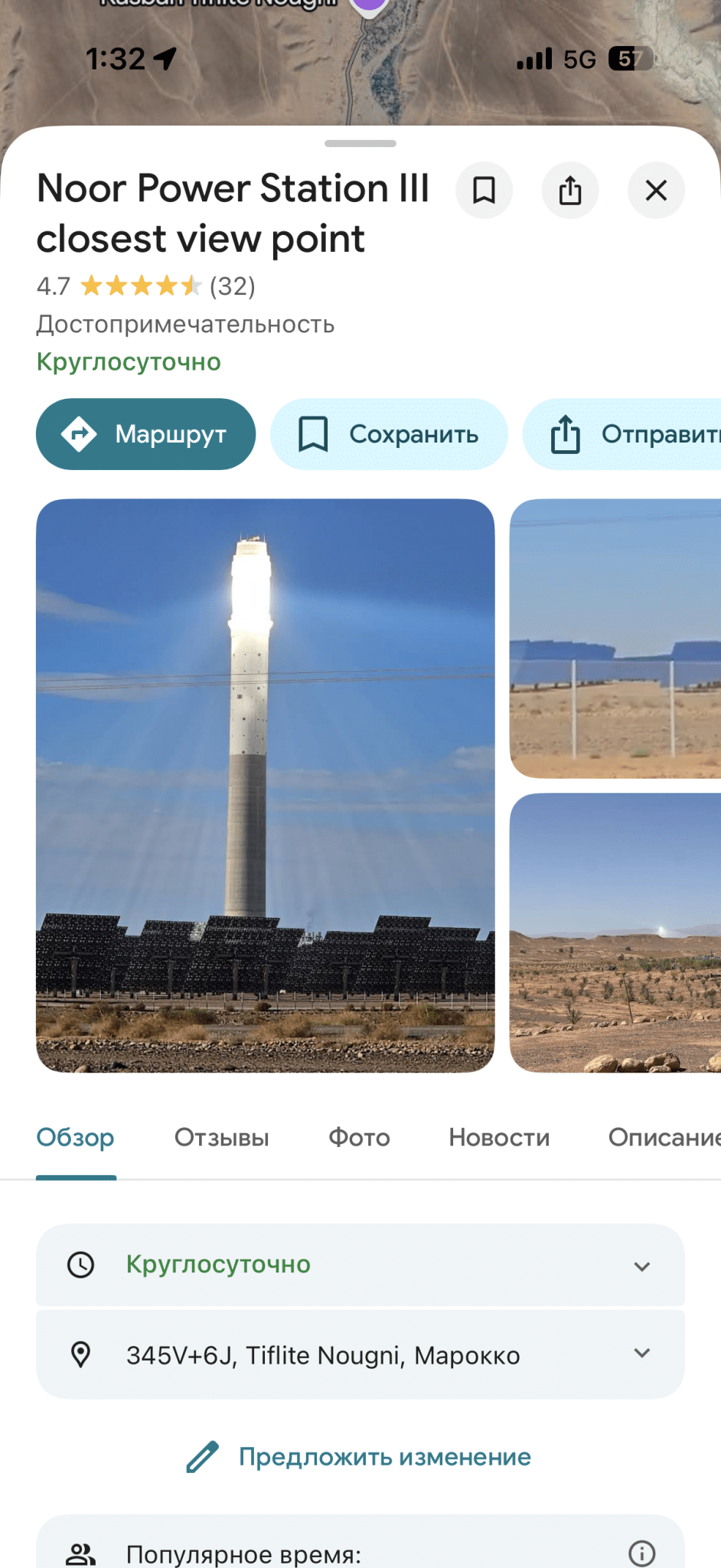The width and height of the screenshot is (721, 1568).
Task: Open the large solar tower photo
Action: [265, 786]
